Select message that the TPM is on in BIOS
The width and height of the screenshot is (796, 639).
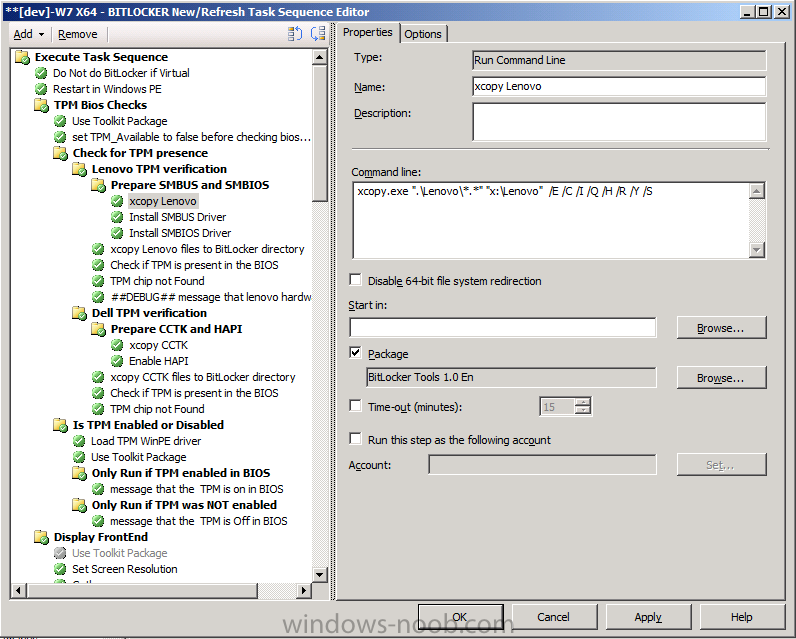pos(196,489)
